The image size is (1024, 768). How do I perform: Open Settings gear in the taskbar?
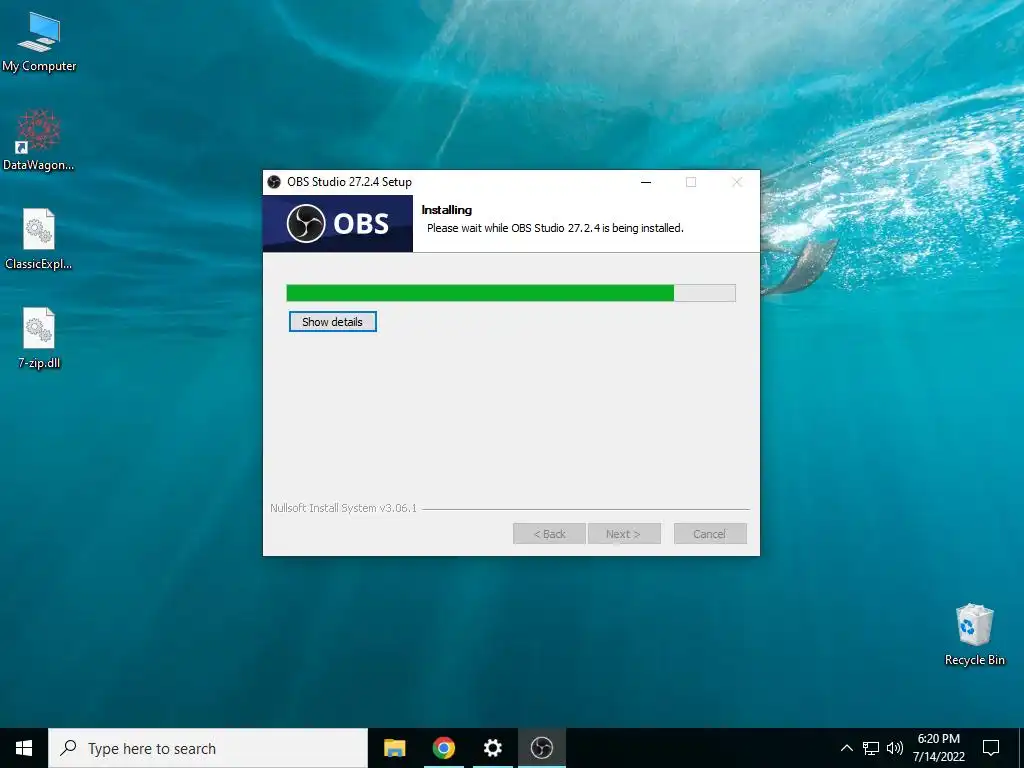click(x=492, y=748)
